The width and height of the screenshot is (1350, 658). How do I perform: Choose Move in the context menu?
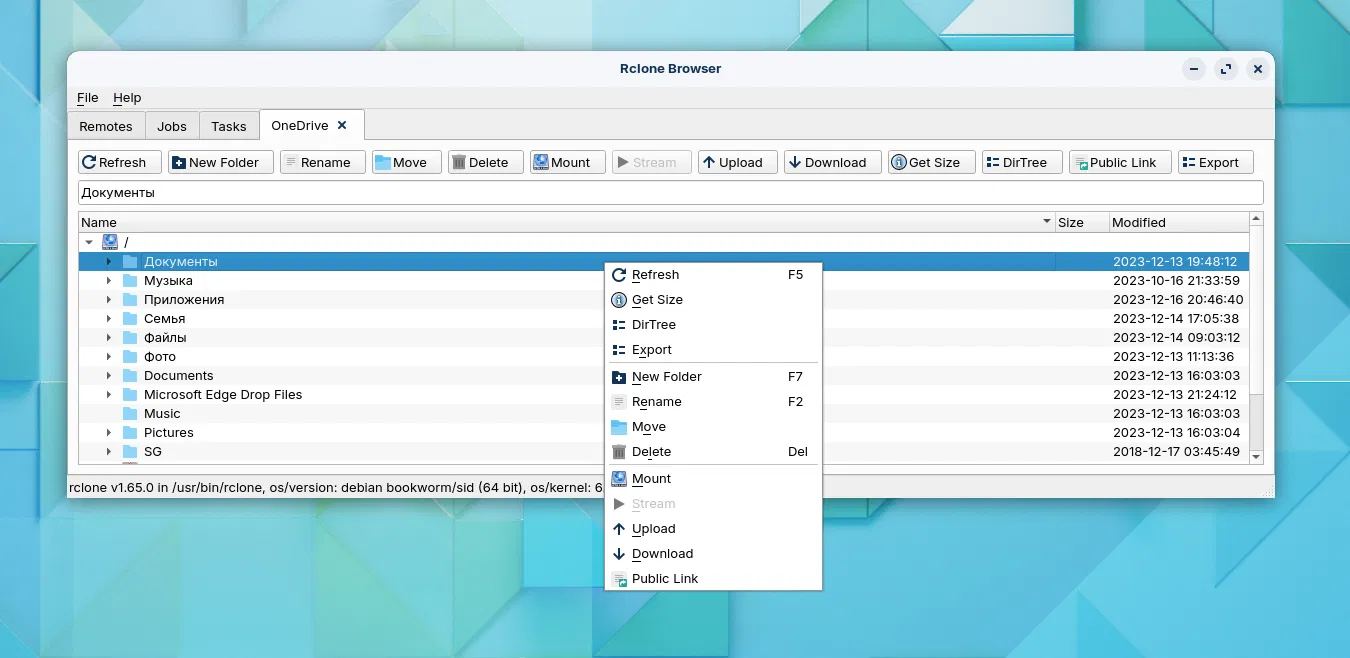[713, 427]
